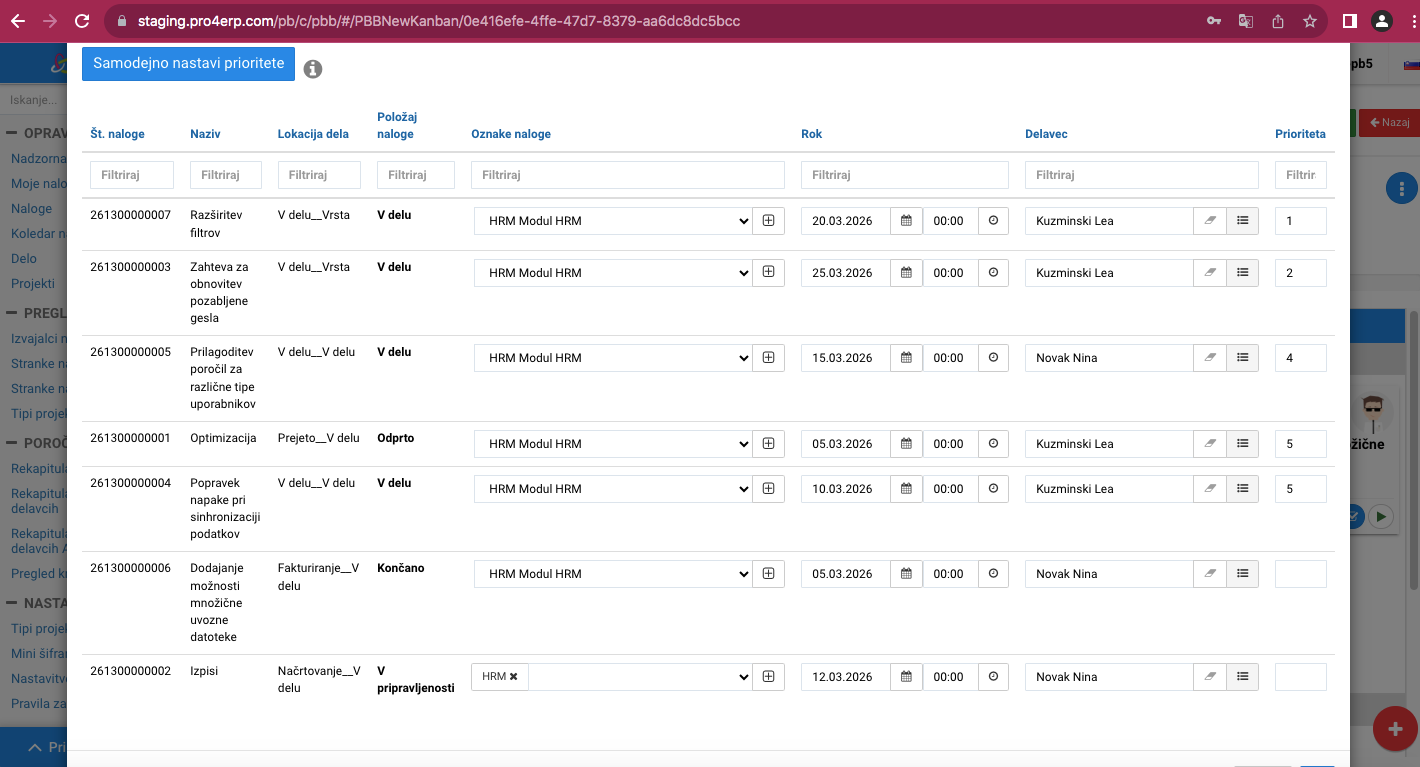
Task: Sort by the Rok column header
Action: coord(811,134)
